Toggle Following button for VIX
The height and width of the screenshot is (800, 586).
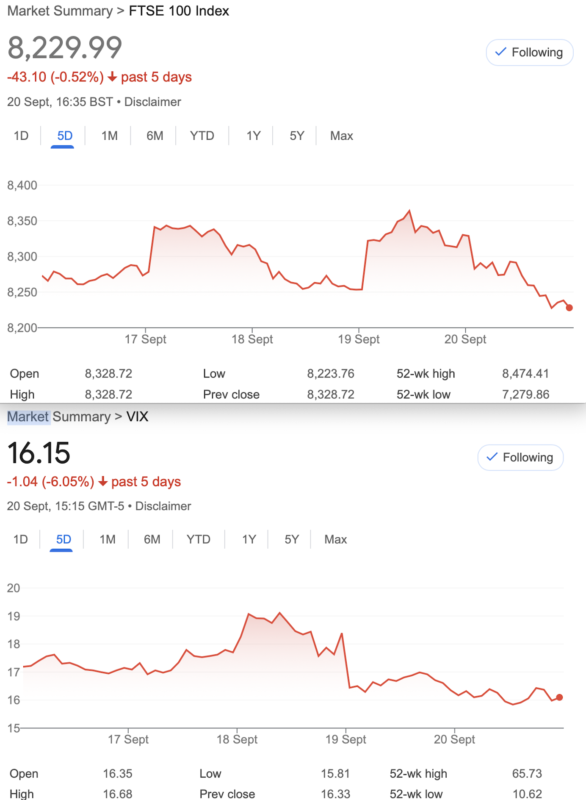[x=520, y=457]
